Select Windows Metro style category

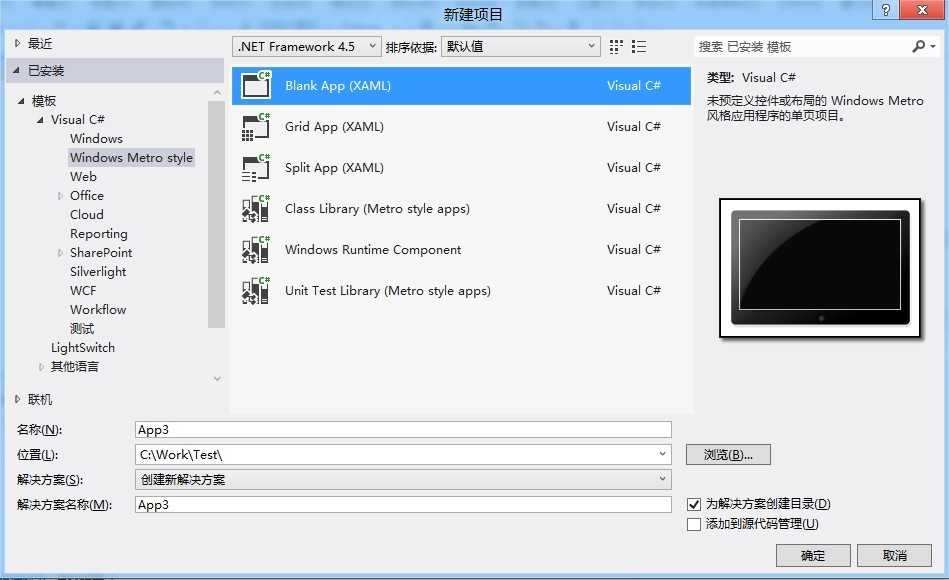(131, 157)
